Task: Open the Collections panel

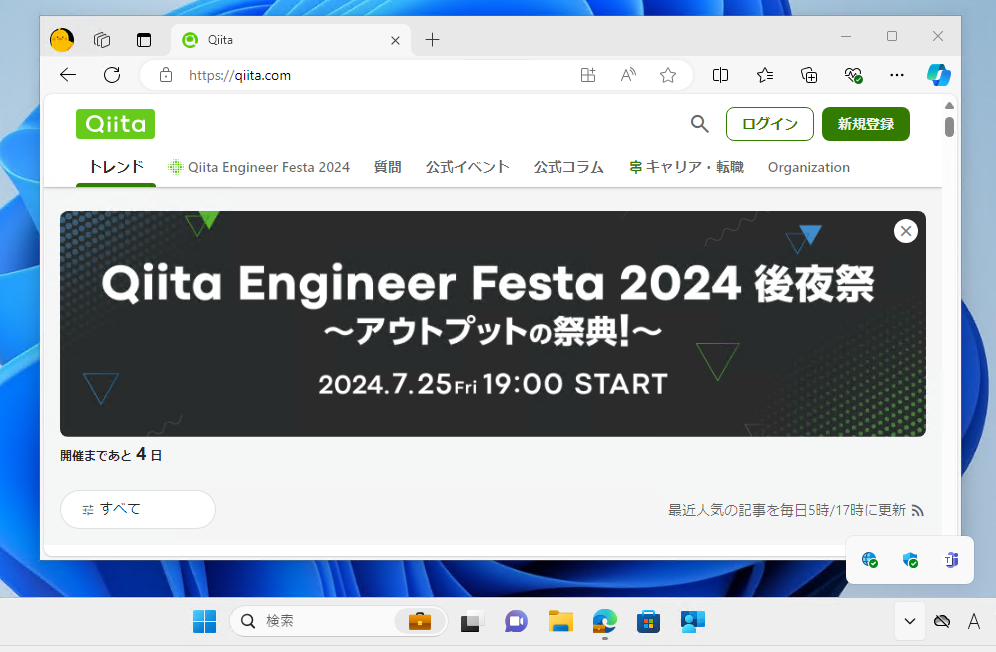Action: click(x=809, y=75)
